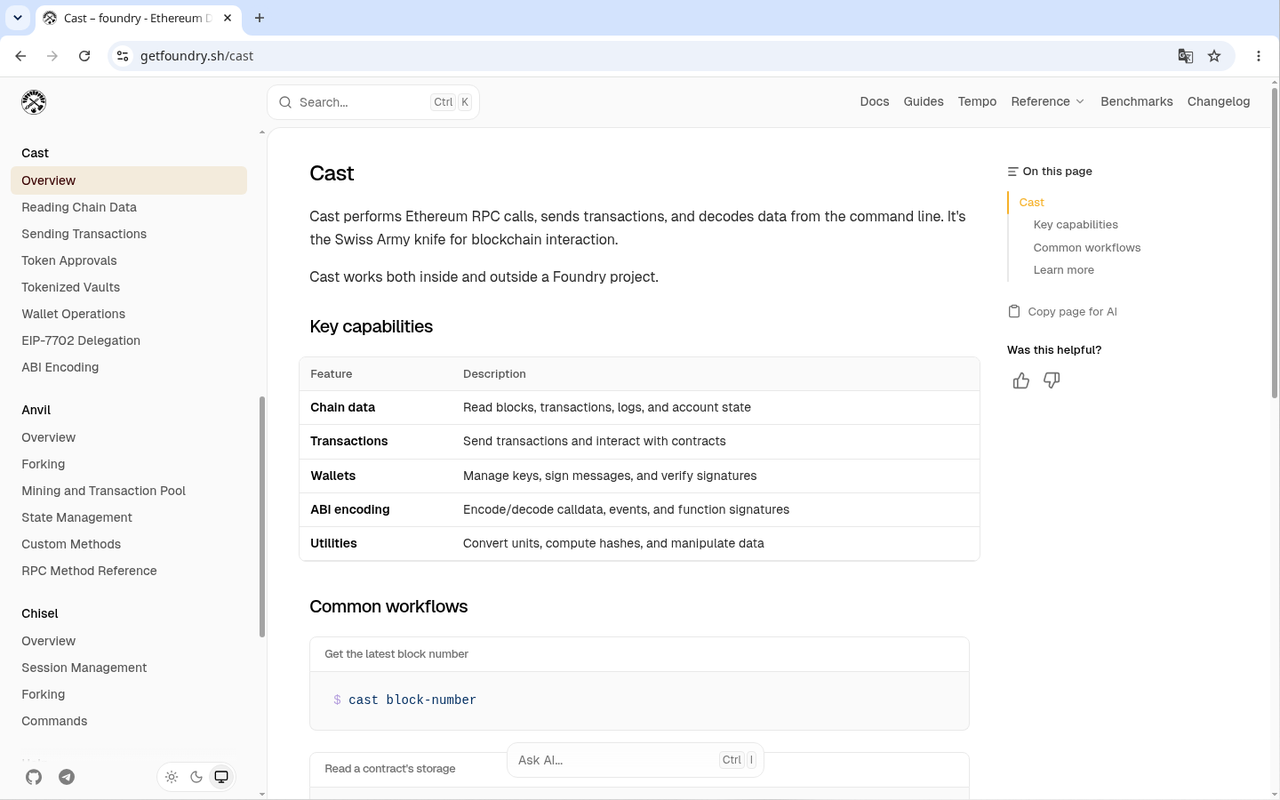Open the tab search dropdown arrow
This screenshot has width=1280, height=800.
coord(18,18)
